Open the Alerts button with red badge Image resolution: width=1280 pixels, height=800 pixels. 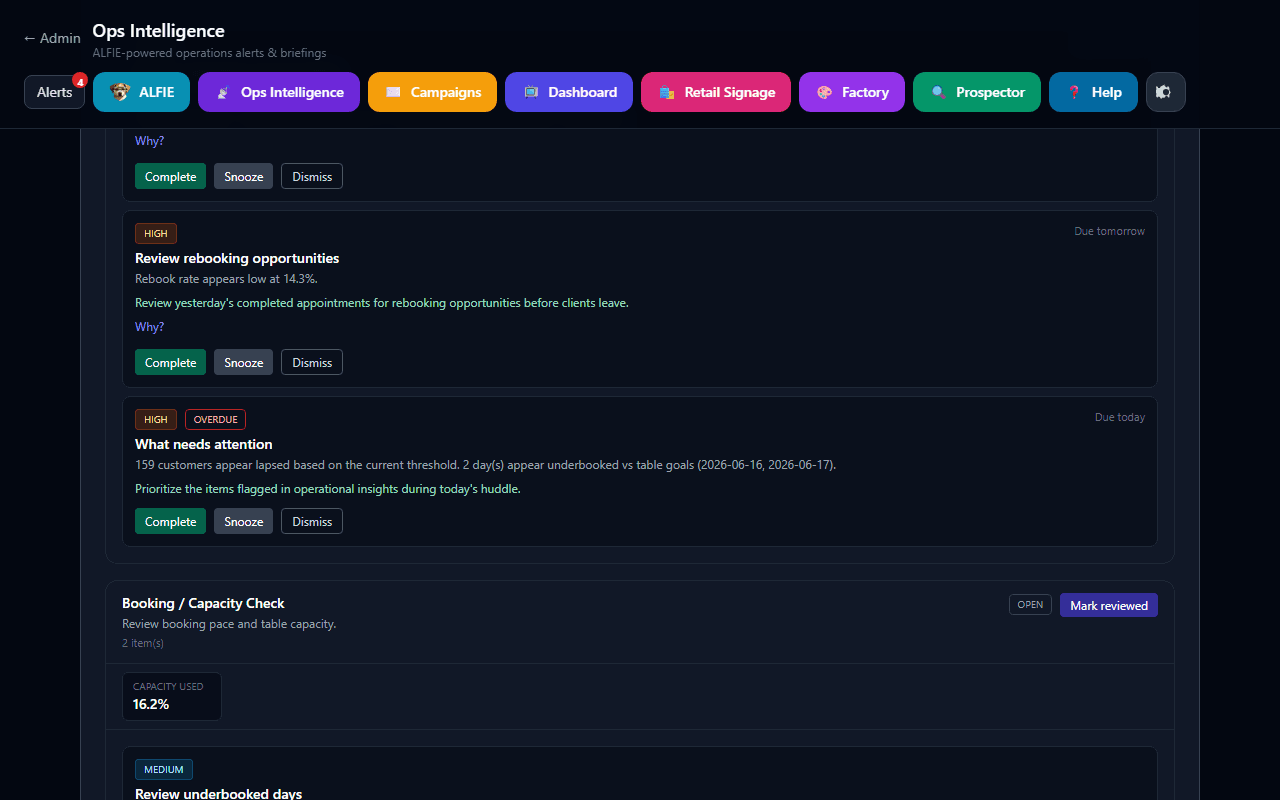click(55, 92)
